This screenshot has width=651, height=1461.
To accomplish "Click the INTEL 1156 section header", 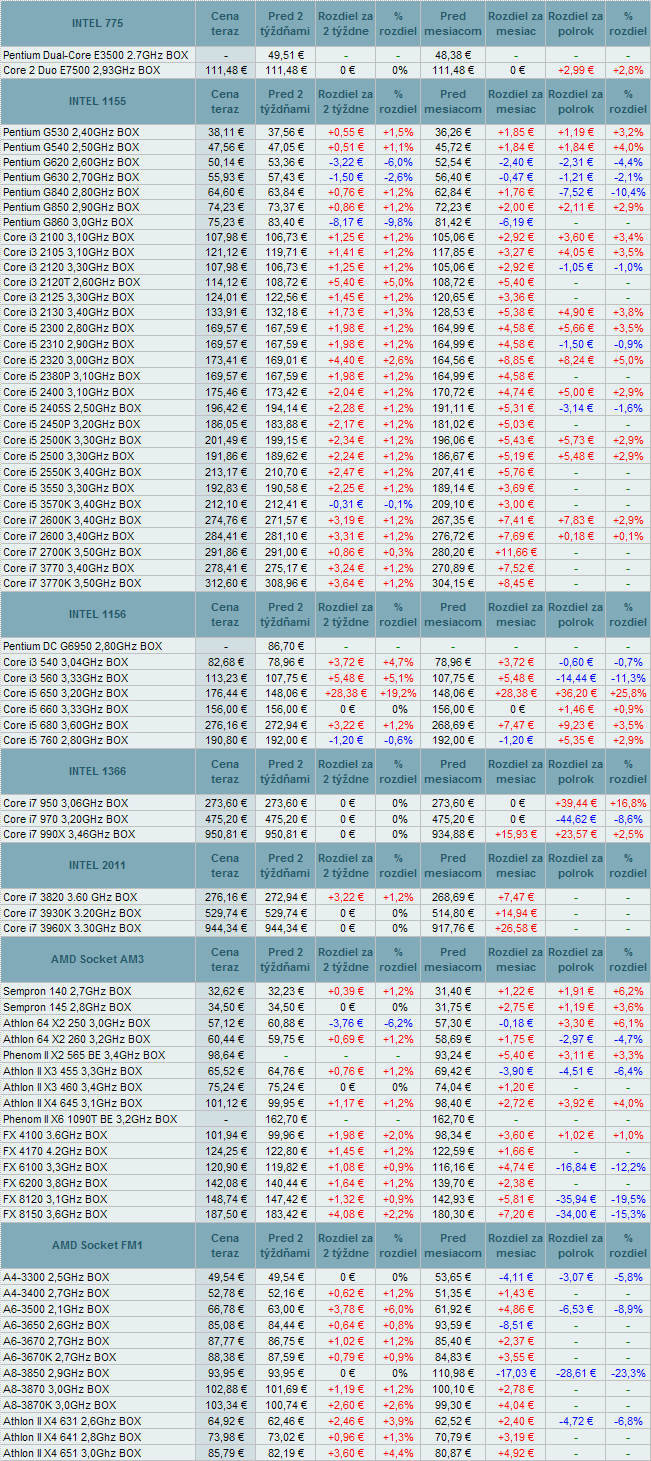I will pyautogui.click(x=98, y=614).
